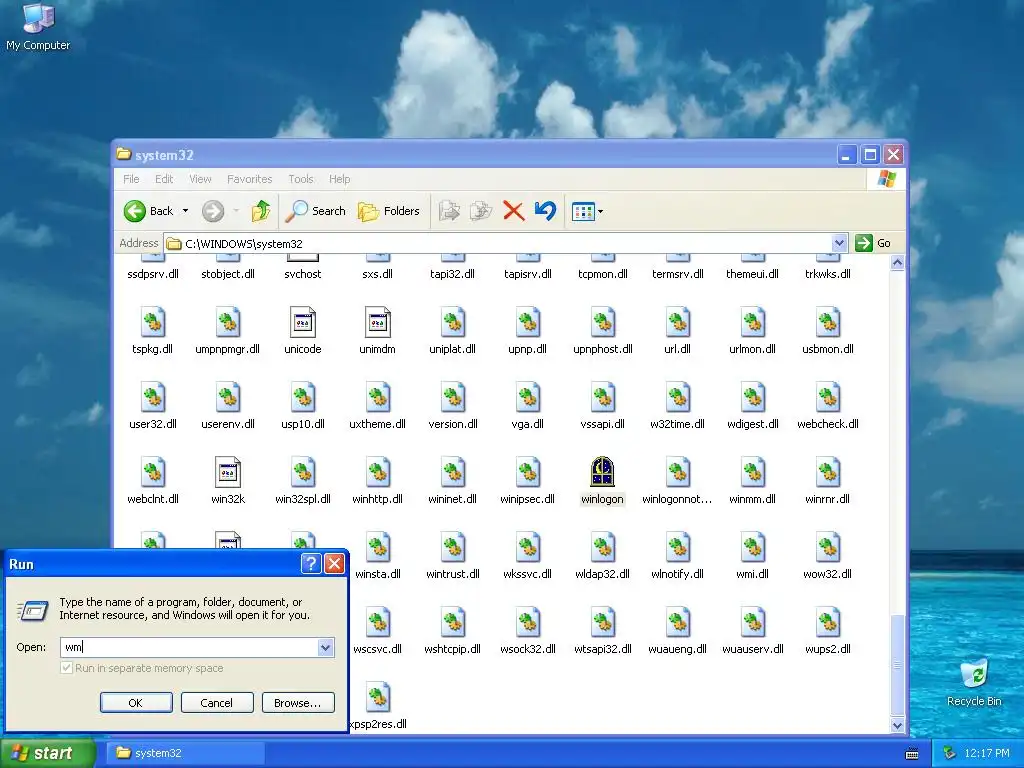The height and width of the screenshot is (768, 1024).
Task: Open the Views dropdown button
Action: (x=587, y=211)
